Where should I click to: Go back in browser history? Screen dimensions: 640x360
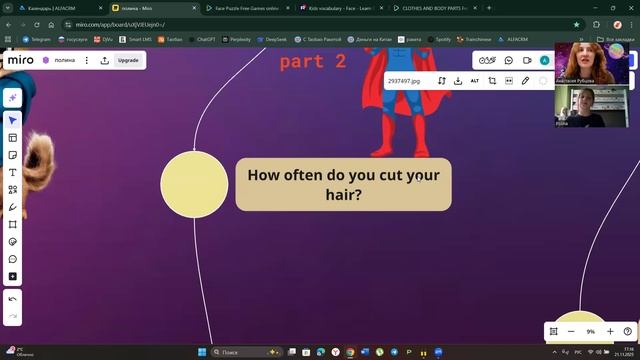pyautogui.click(x=9, y=25)
